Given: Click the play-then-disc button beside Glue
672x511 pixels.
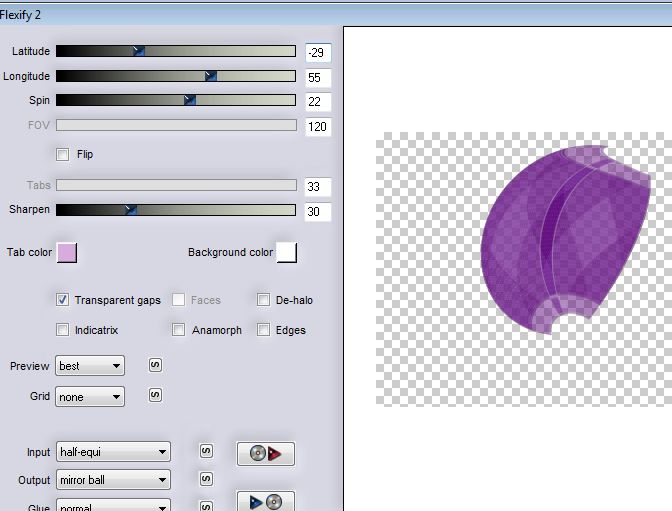Looking at the screenshot, I should pos(266,501).
